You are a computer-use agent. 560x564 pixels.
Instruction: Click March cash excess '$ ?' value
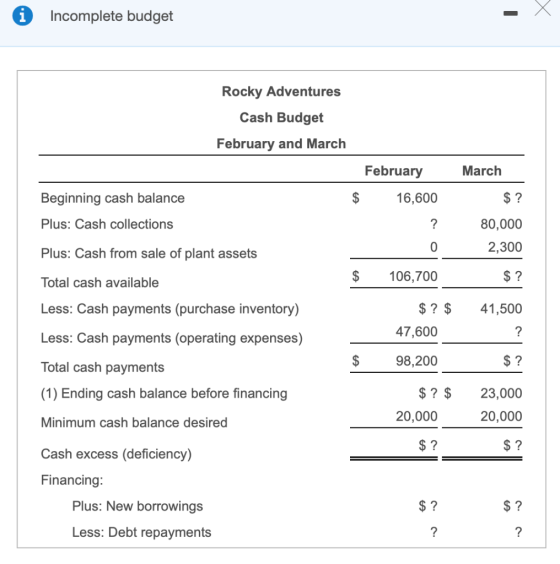tap(513, 445)
